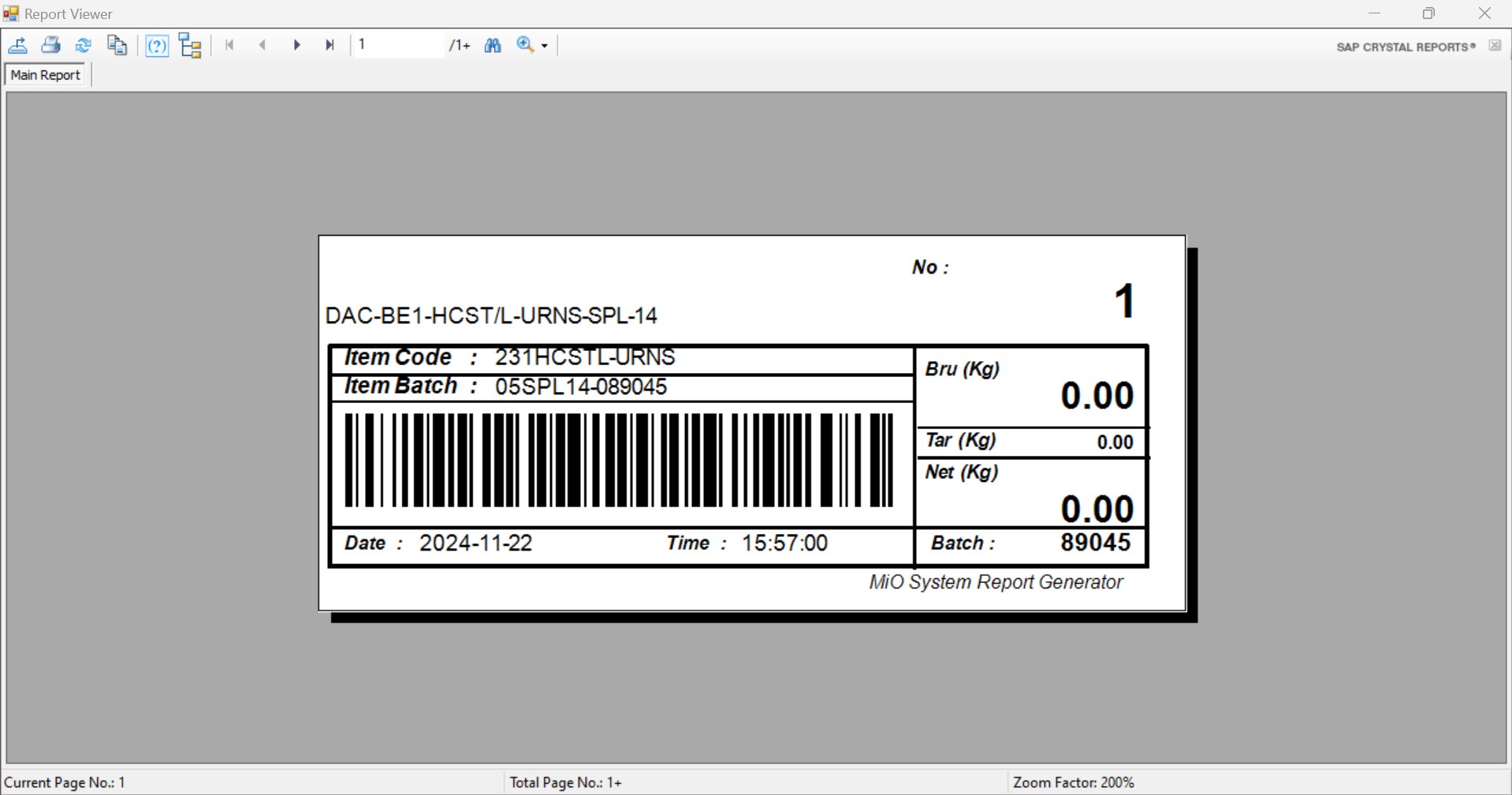Click the Net (Kg) label
This screenshot has height=795, width=1512.
click(x=962, y=472)
